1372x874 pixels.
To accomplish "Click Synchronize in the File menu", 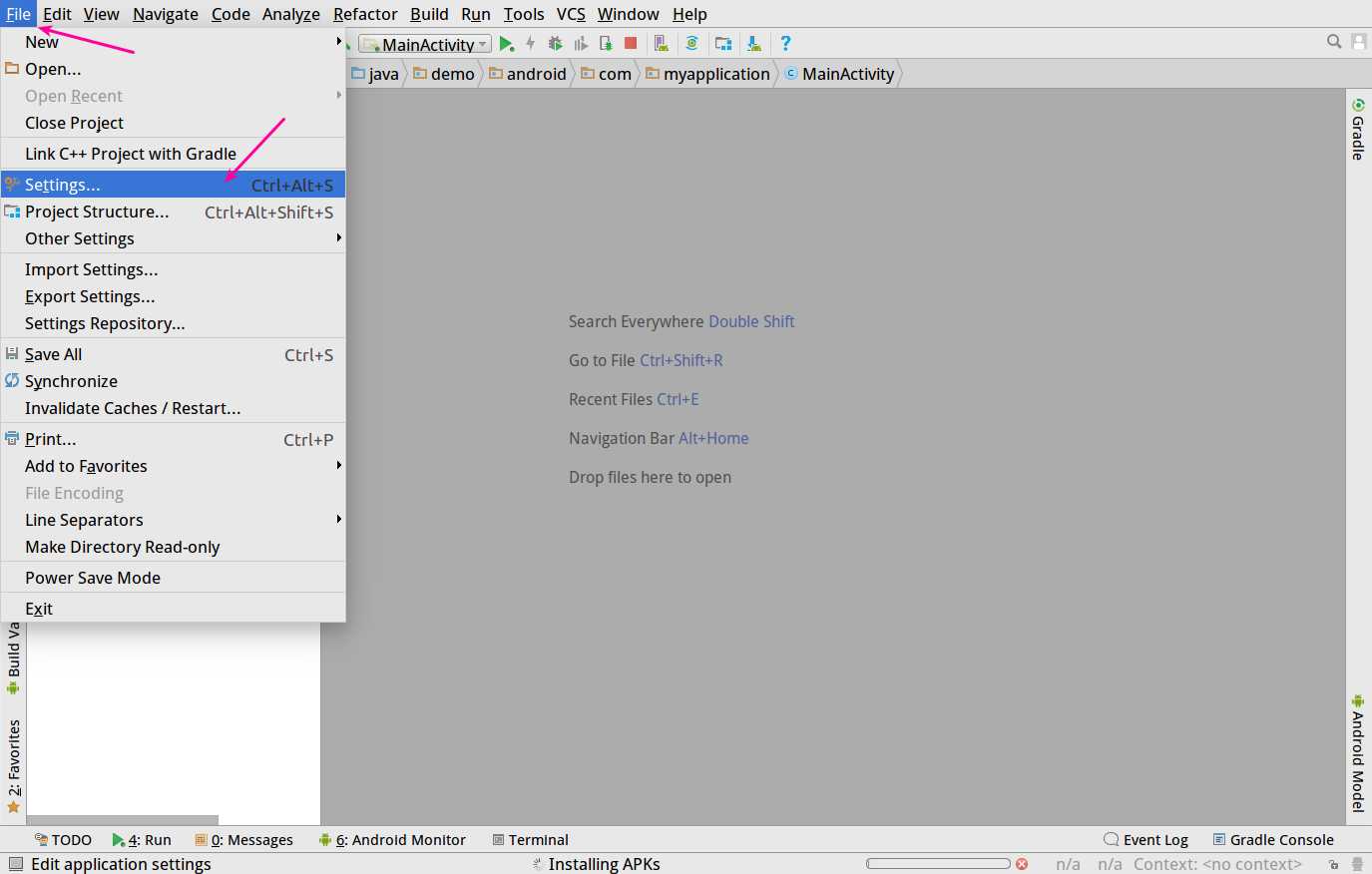I will pyautogui.click(x=173, y=381).
